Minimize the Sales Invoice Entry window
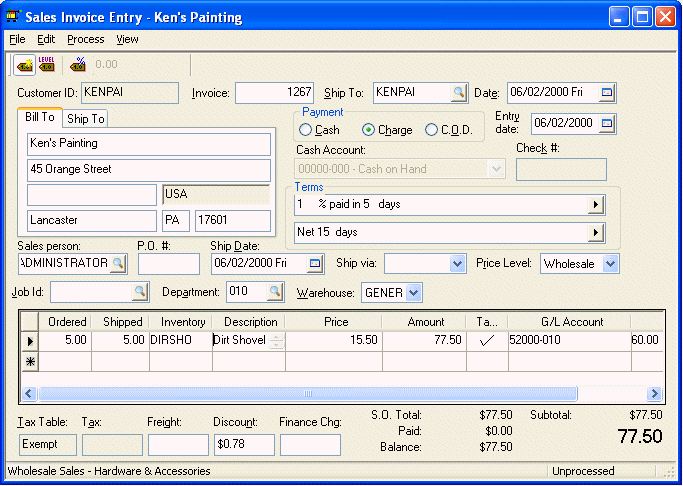The width and height of the screenshot is (683, 486). tap(619, 17)
